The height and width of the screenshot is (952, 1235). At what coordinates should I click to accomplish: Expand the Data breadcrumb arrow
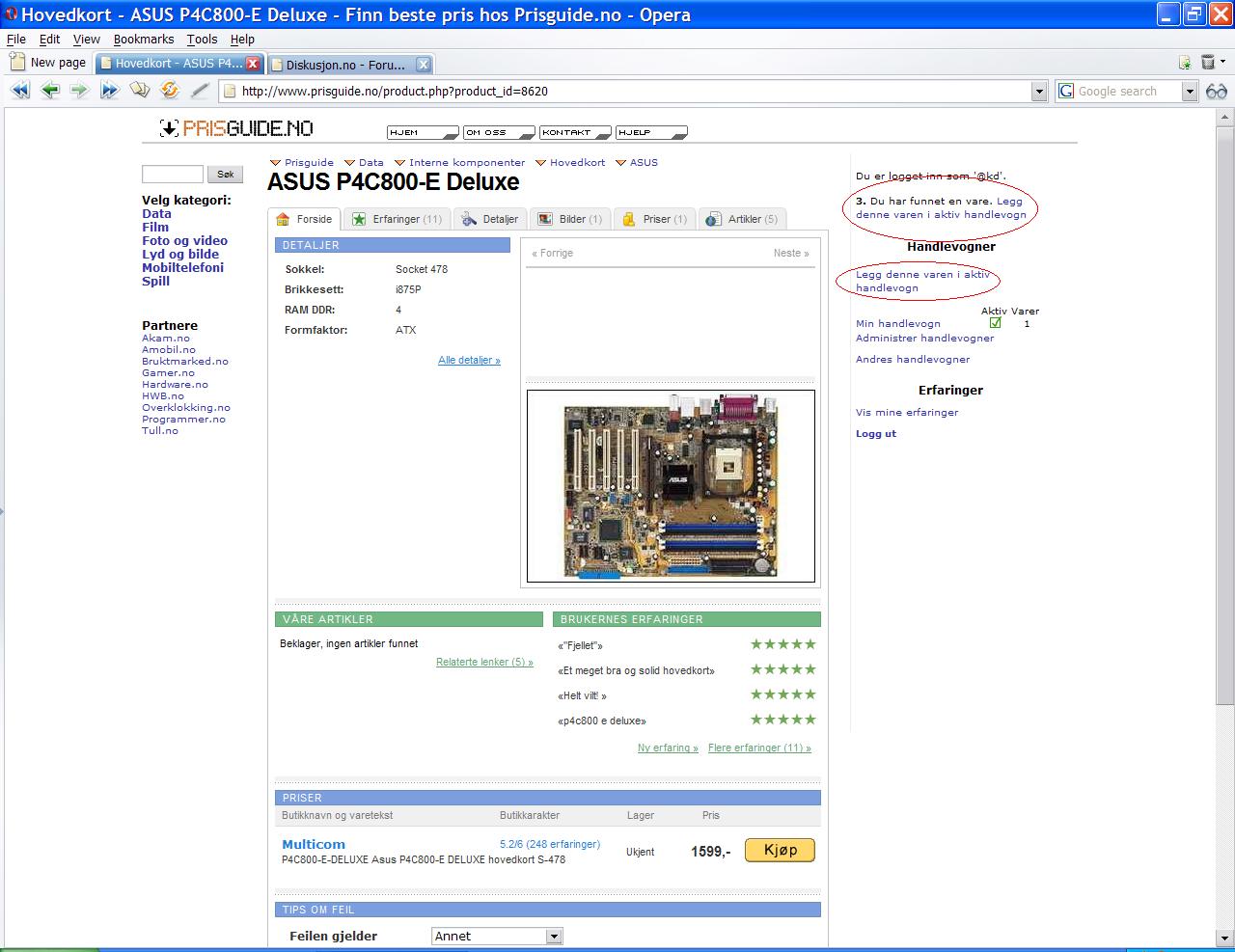tap(350, 163)
